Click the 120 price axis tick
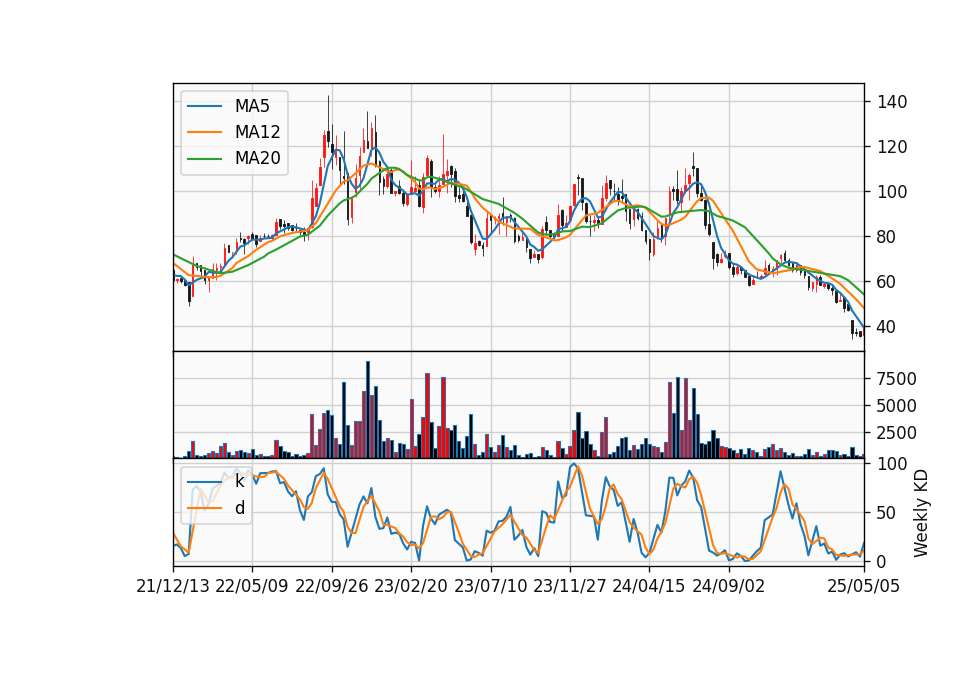 (x=892, y=147)
